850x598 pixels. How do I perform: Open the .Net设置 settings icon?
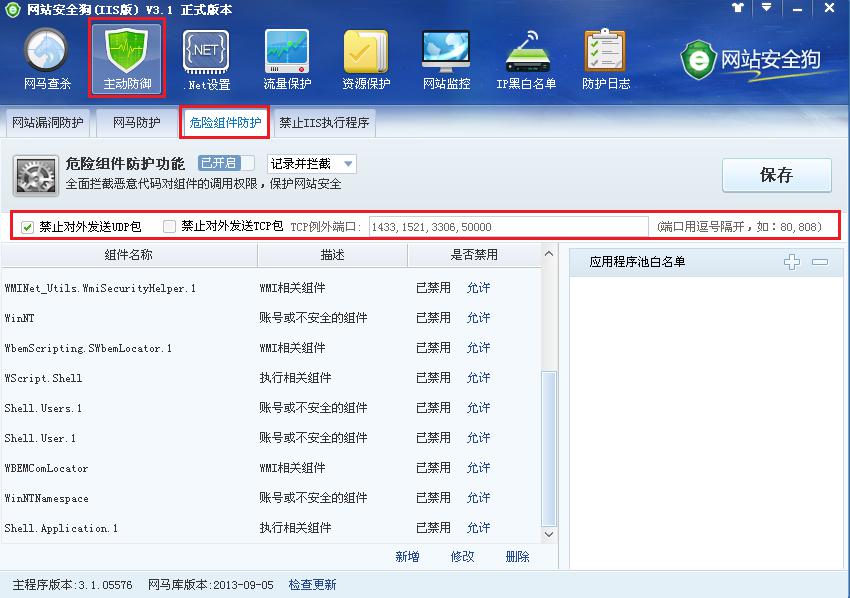click(206, 58)
